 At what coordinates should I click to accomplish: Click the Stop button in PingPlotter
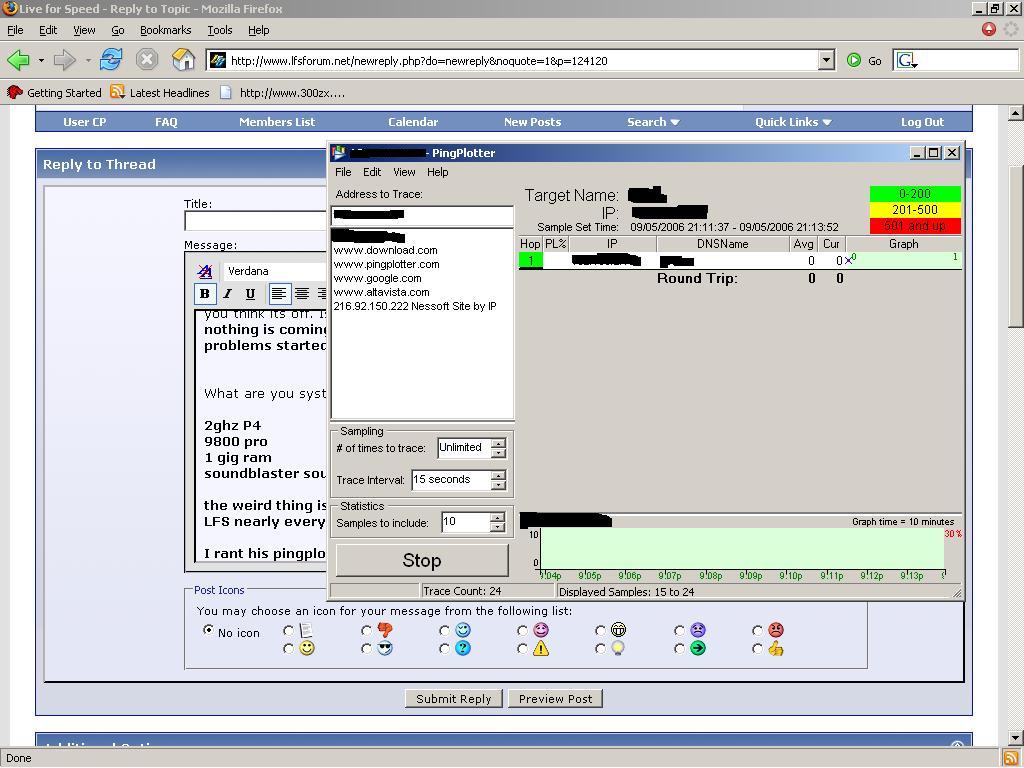pos(422,560)
